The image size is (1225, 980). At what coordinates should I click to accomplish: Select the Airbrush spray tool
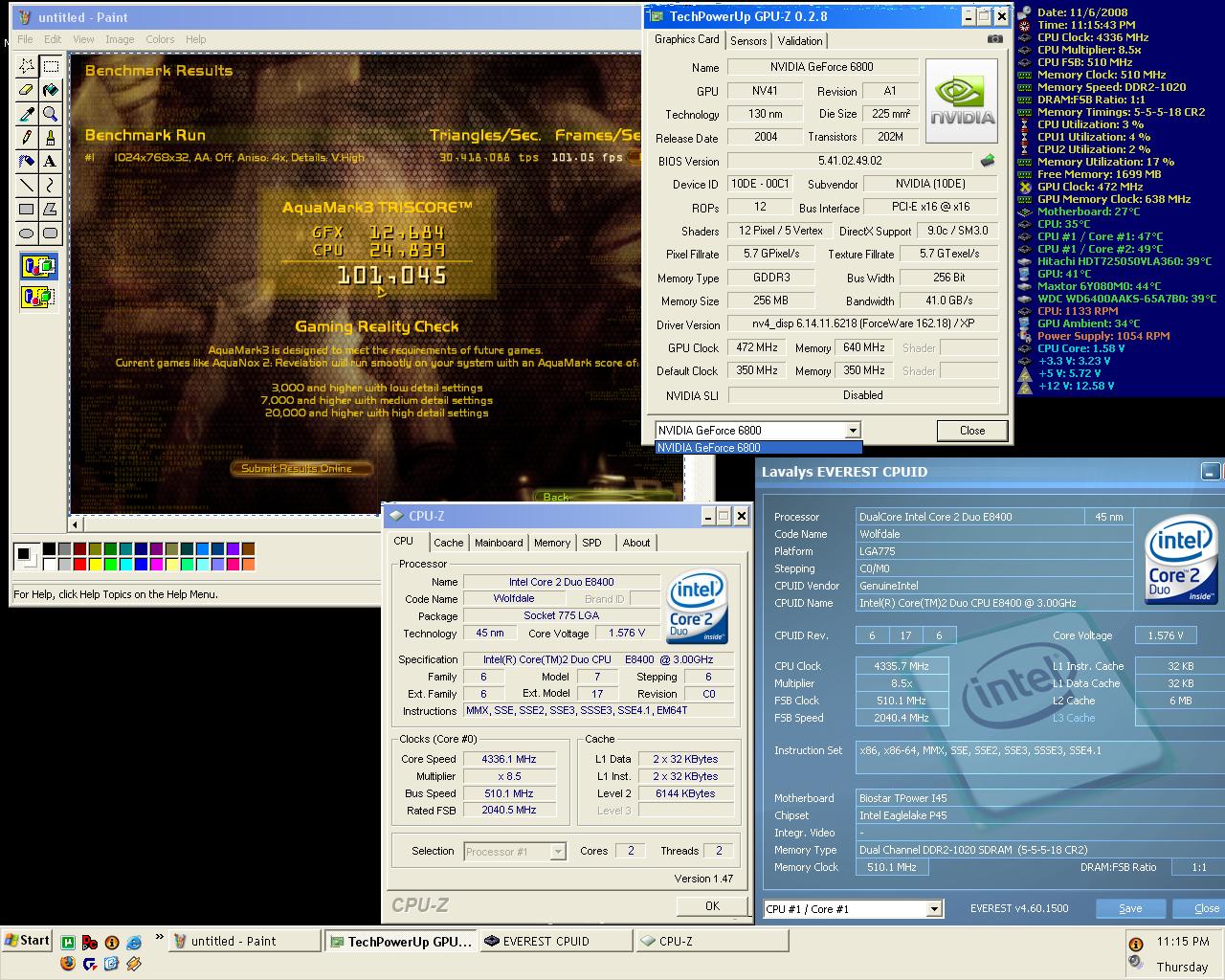pos(27,162)
